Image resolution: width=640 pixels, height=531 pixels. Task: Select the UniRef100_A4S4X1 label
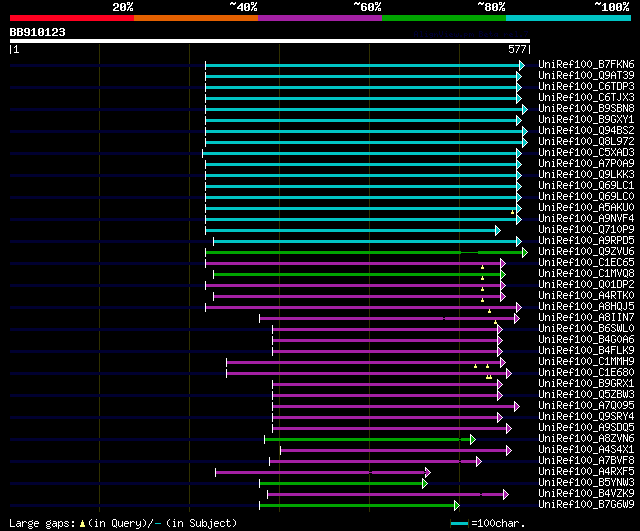(586, 450)
